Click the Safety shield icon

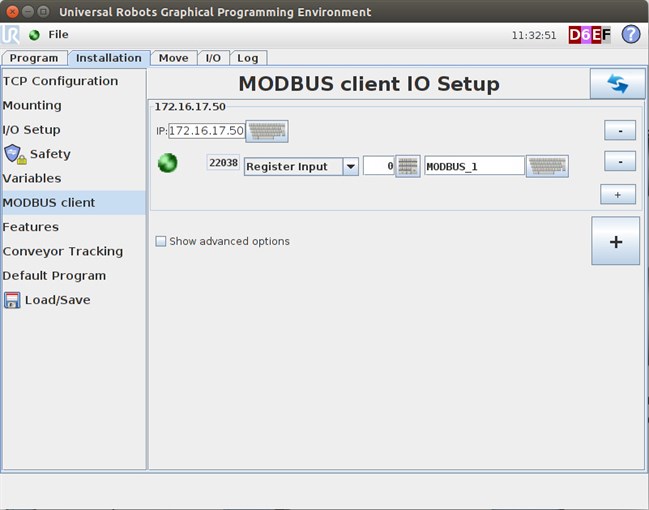click(15, 154)
